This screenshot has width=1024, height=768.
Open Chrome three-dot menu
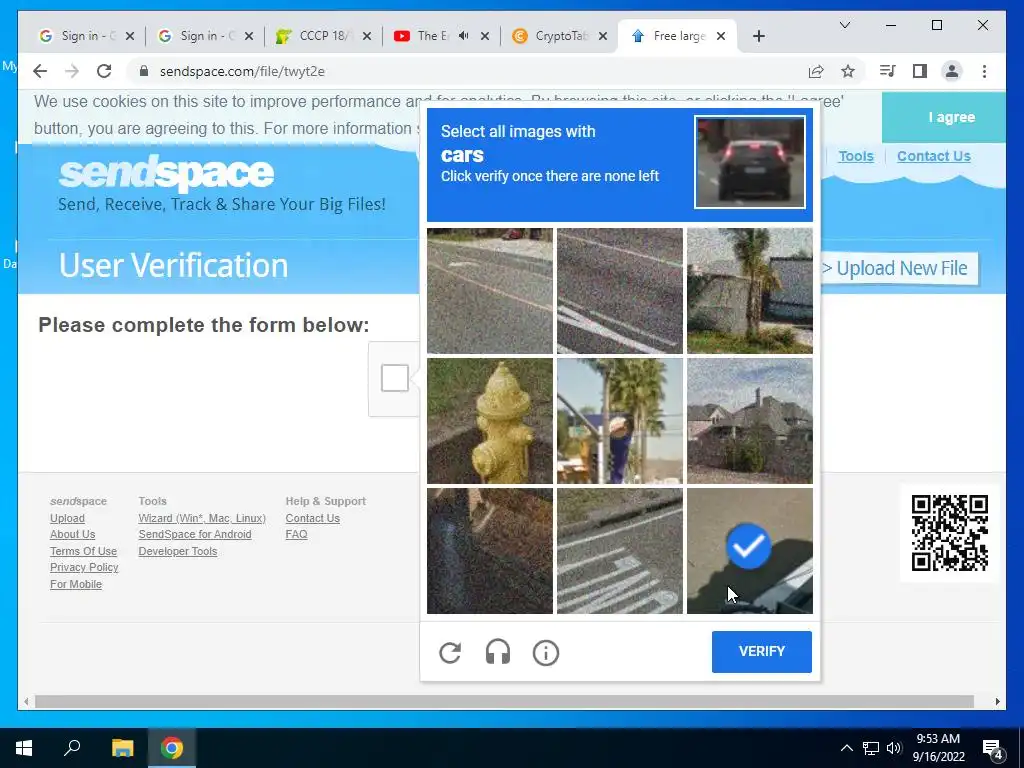pyautogui.click(x=984, y=71)
